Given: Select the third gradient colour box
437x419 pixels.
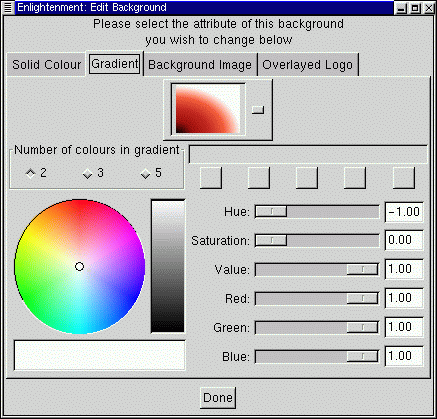Looking at the screenshot, I should (x=307, y=178).
